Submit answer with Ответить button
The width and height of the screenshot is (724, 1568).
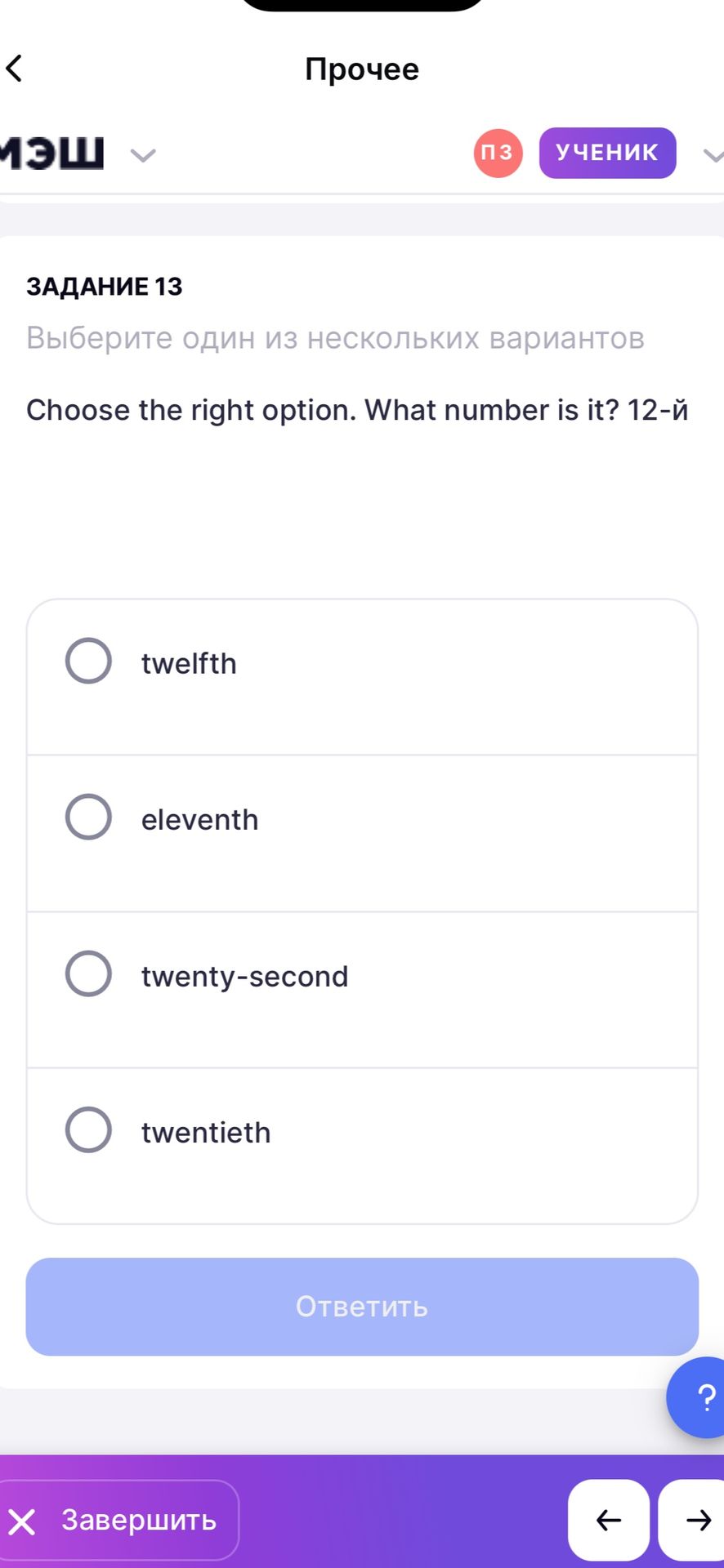(x=362, y=1307)
